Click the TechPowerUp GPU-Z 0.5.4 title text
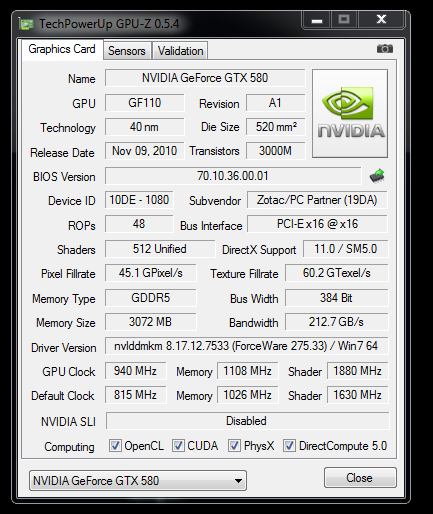The height and width of the screenshot is (514, 433). click(x=109, y=24)
